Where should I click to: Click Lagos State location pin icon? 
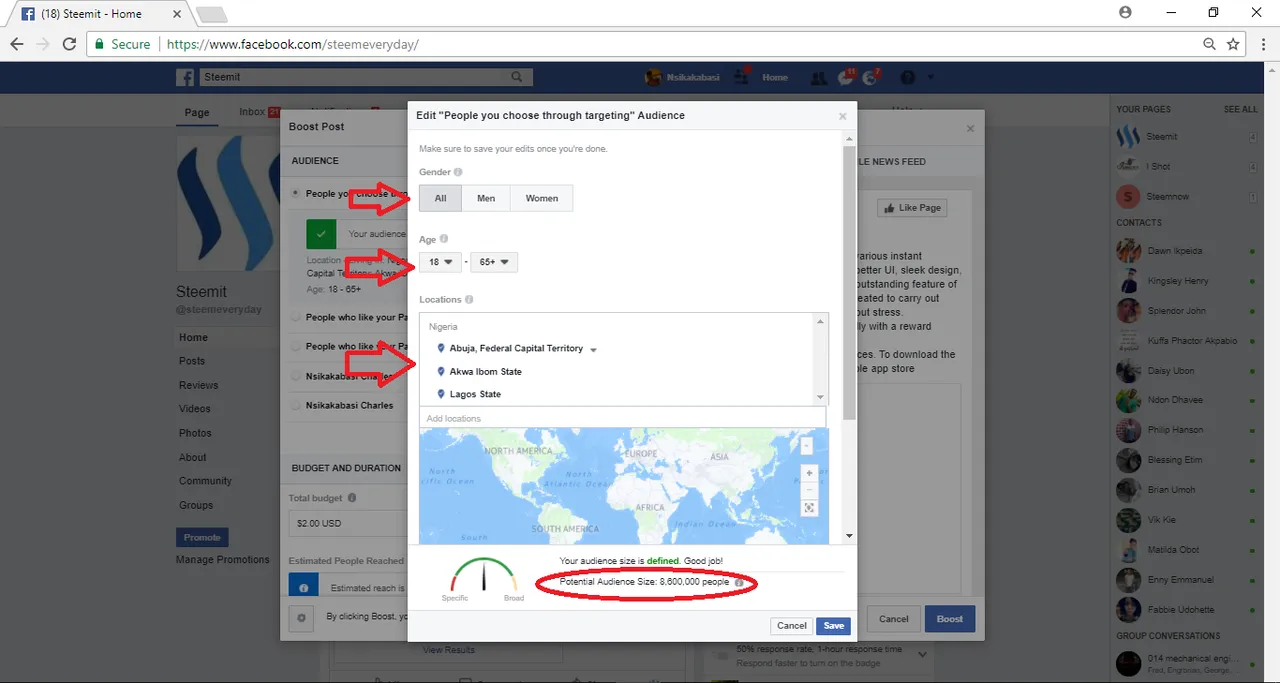click(441, 394)
